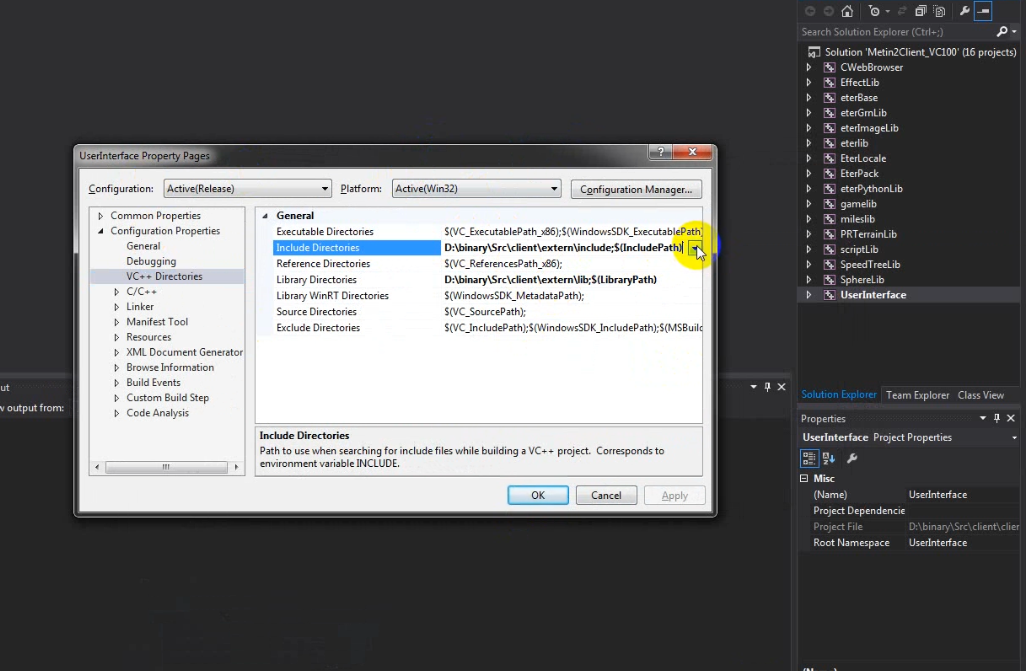Expand the UserInterface project in Solution Explorer
The height and width of the screenshot is (671, 1026).
[x=809, y=295]
